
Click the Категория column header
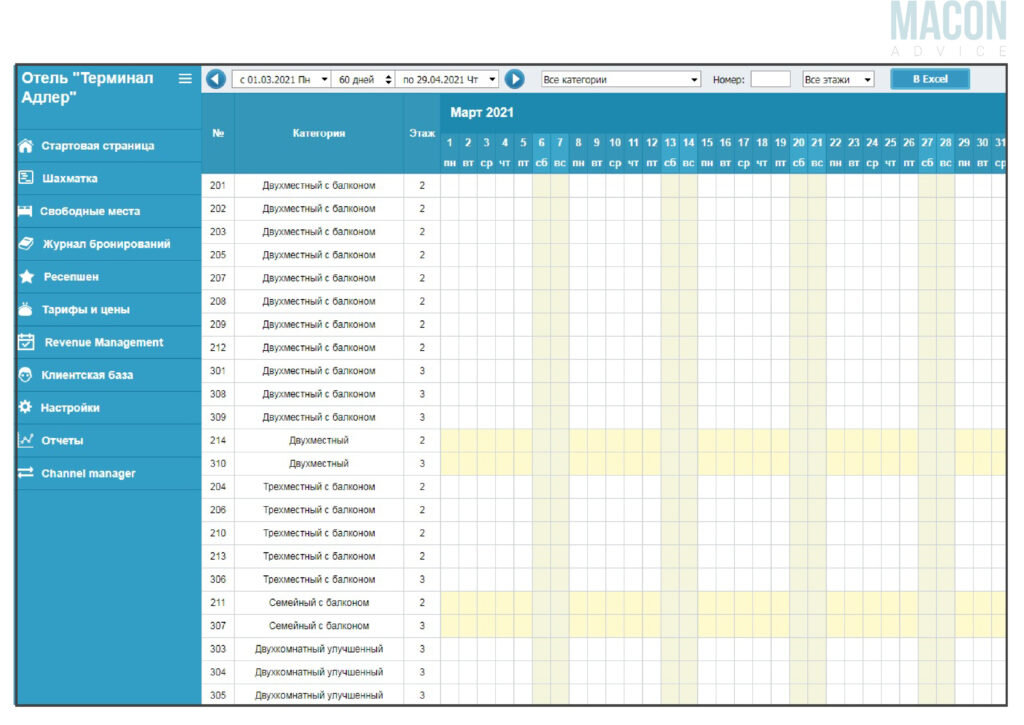pos(319,133)
